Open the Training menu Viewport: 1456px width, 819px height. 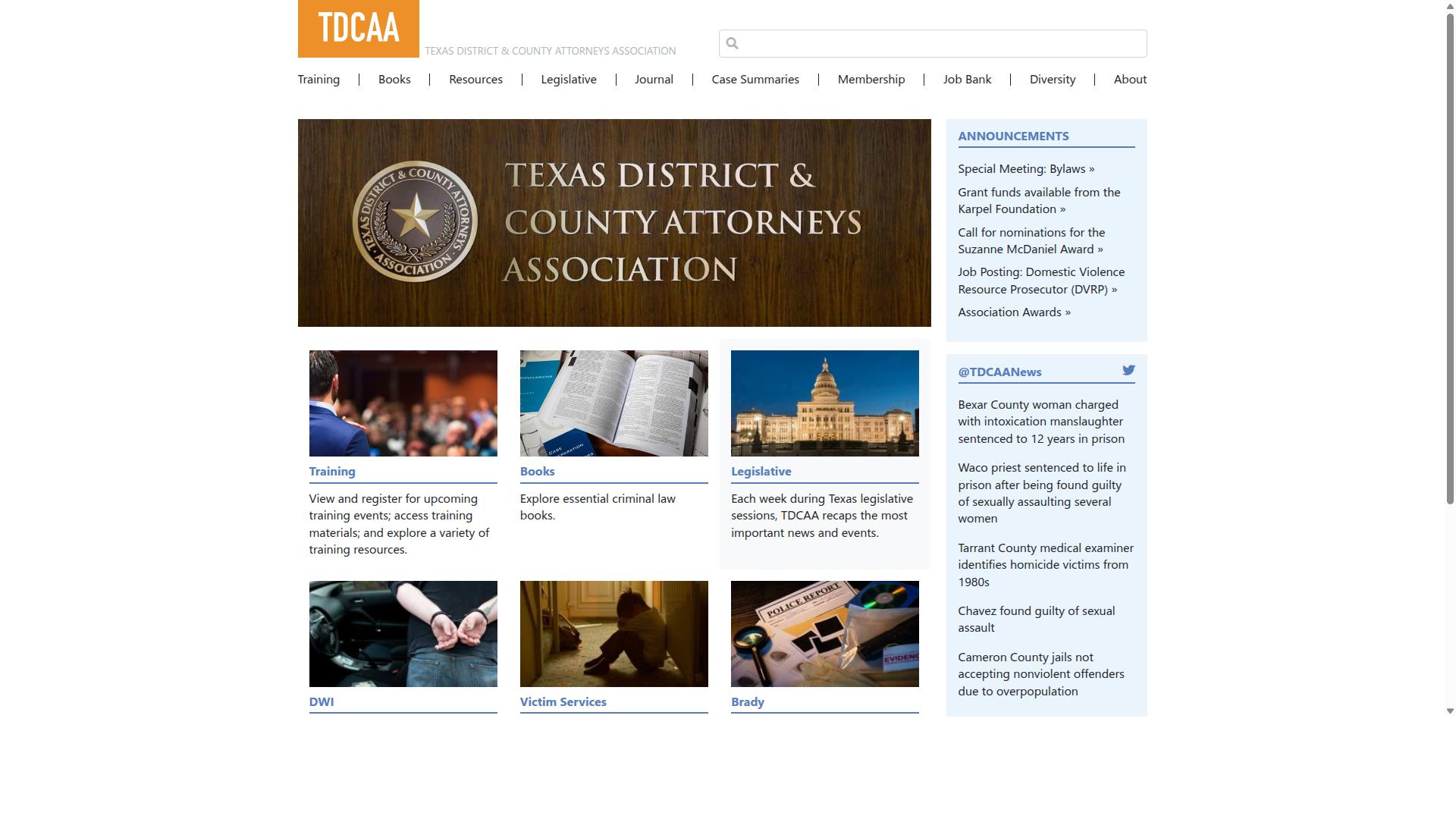click(x=318, y=80)
